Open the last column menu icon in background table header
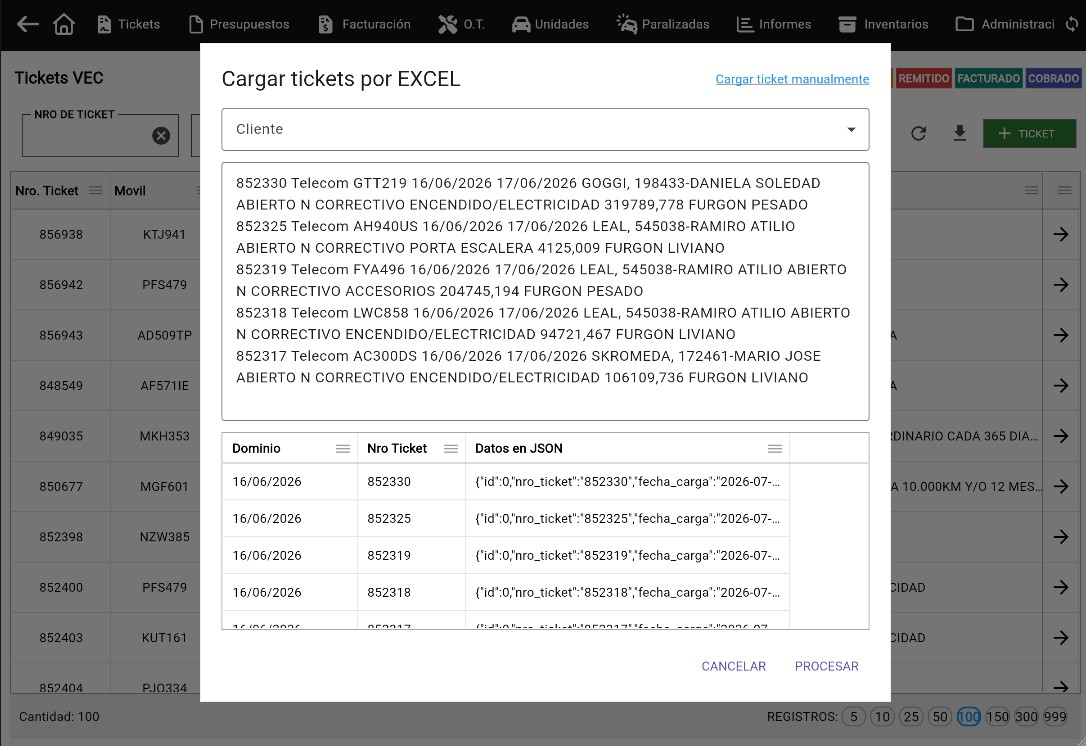This screenshot has width=1086, height=746. [x=1065, y=190]
